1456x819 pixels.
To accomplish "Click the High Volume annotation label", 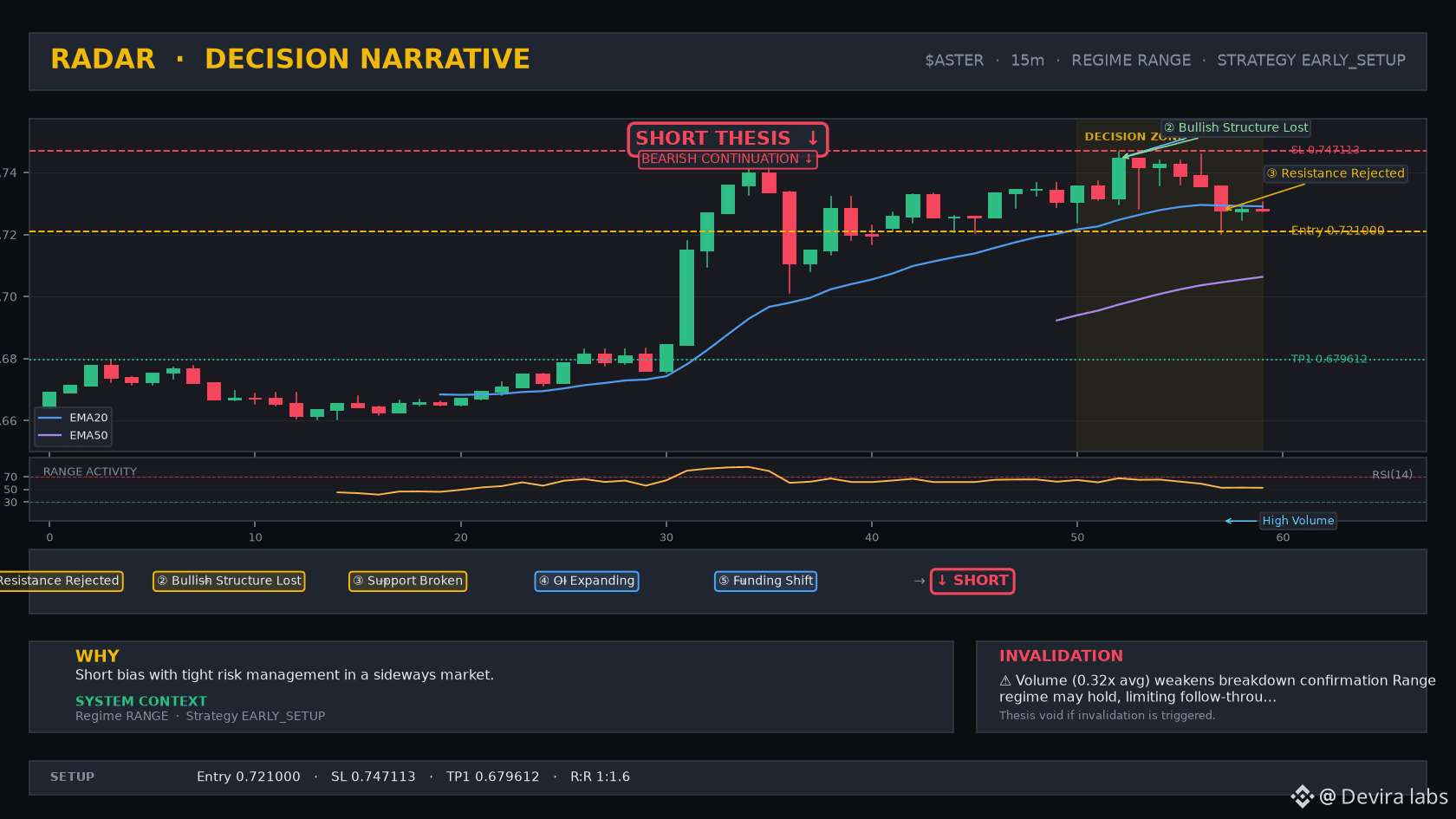I will pyautogui.click(x=1297, y=521).
